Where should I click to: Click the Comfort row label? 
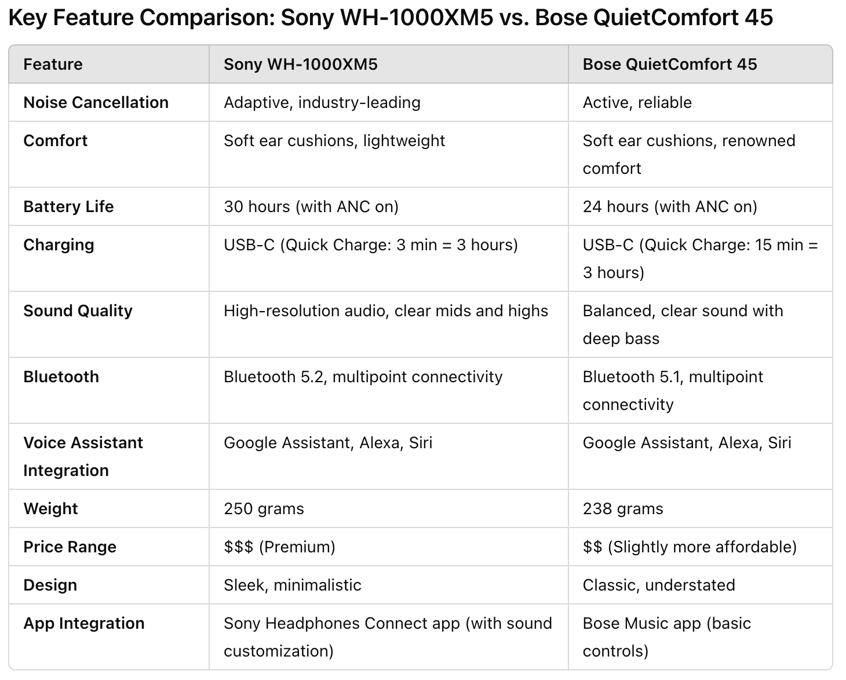(x=55, y=141)
